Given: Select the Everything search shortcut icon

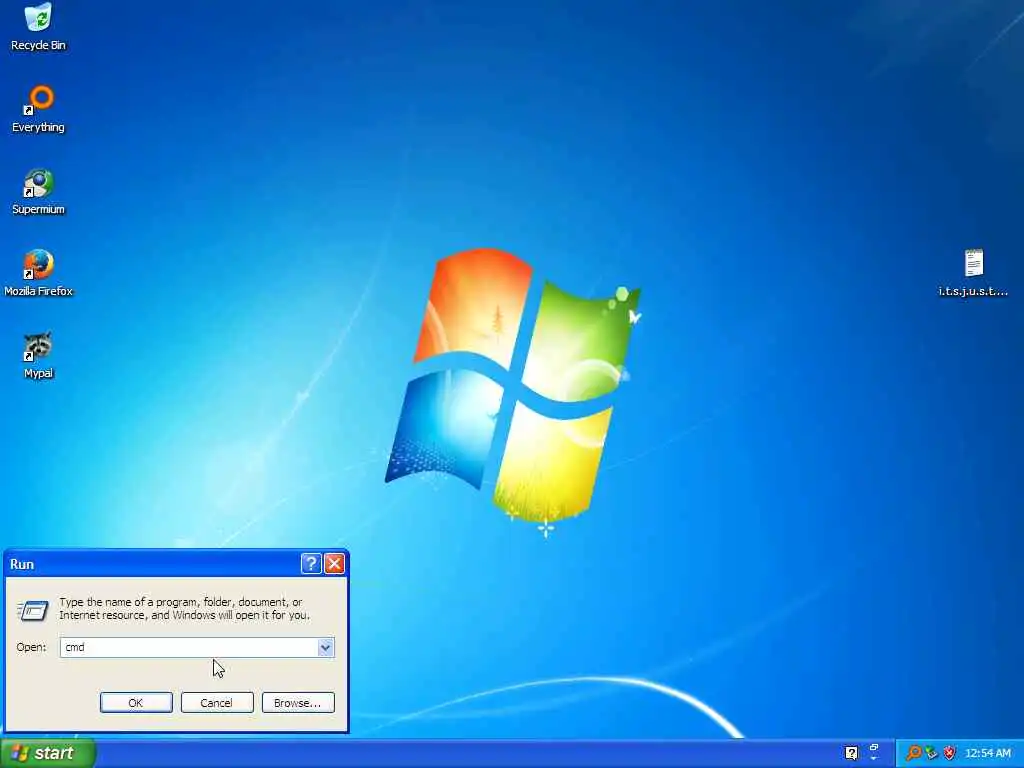Looking at the screenshot, I should 39,109.
